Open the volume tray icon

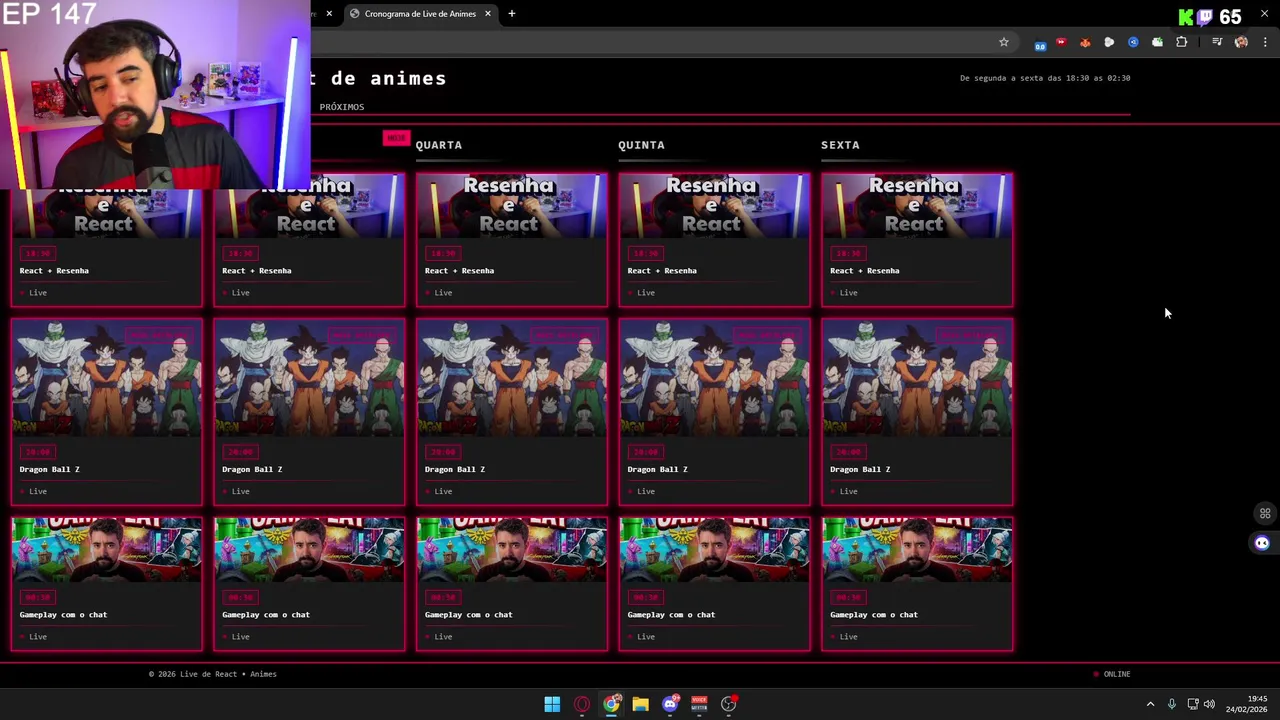pos(1209,704)
